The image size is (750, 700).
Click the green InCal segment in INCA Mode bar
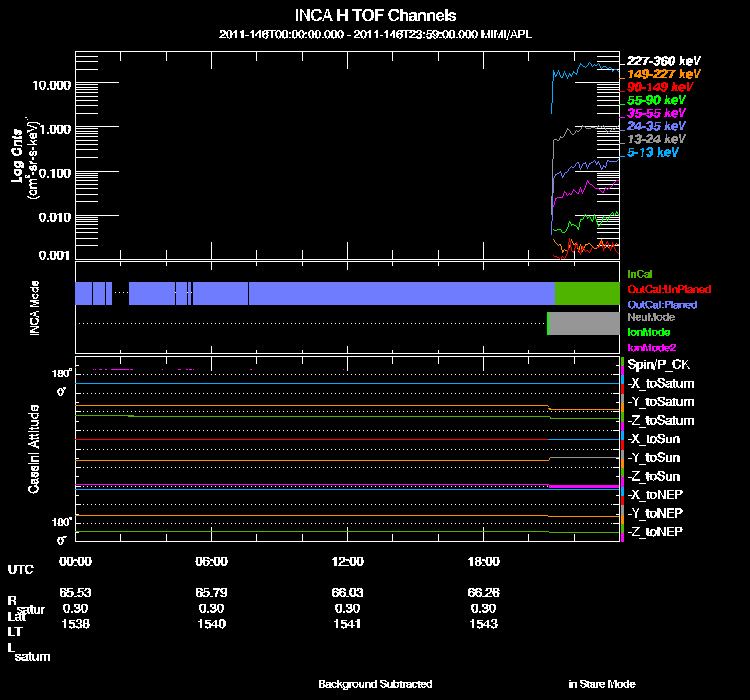click(x=587, y=292)
